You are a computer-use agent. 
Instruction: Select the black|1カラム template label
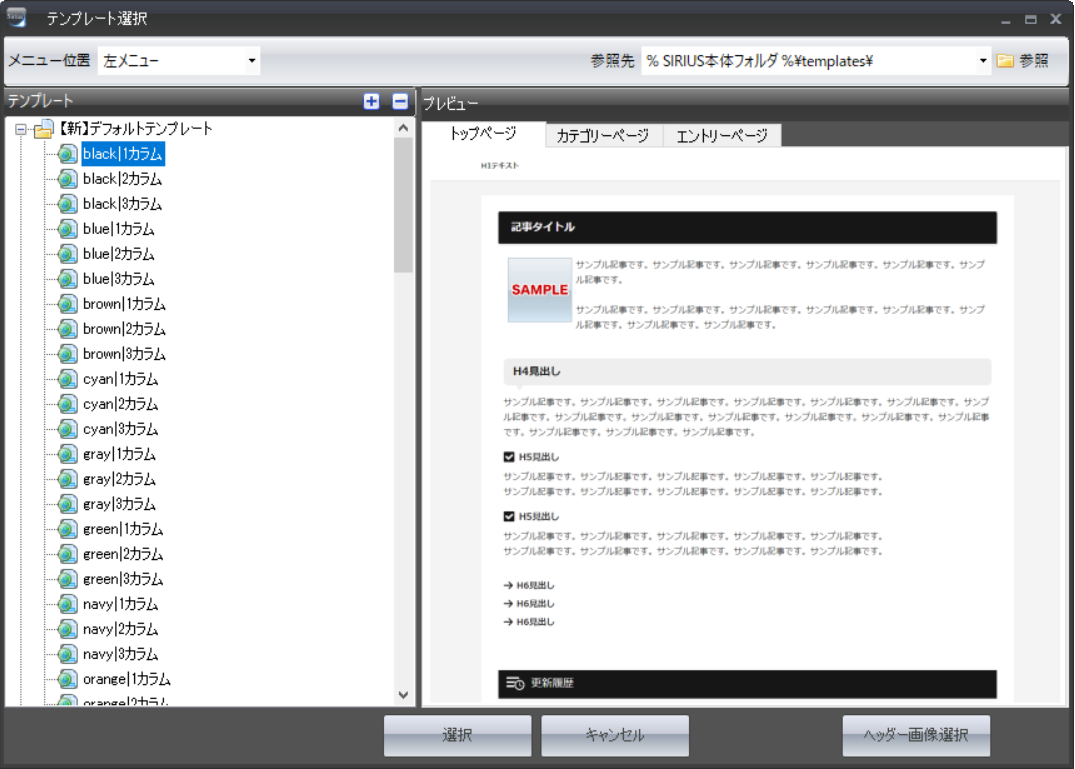123,154
